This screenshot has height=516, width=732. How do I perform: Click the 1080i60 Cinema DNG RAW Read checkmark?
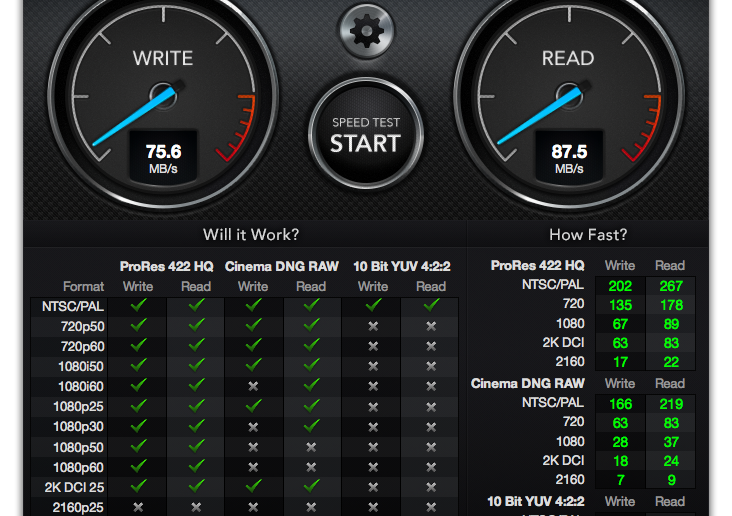[311, 385]
